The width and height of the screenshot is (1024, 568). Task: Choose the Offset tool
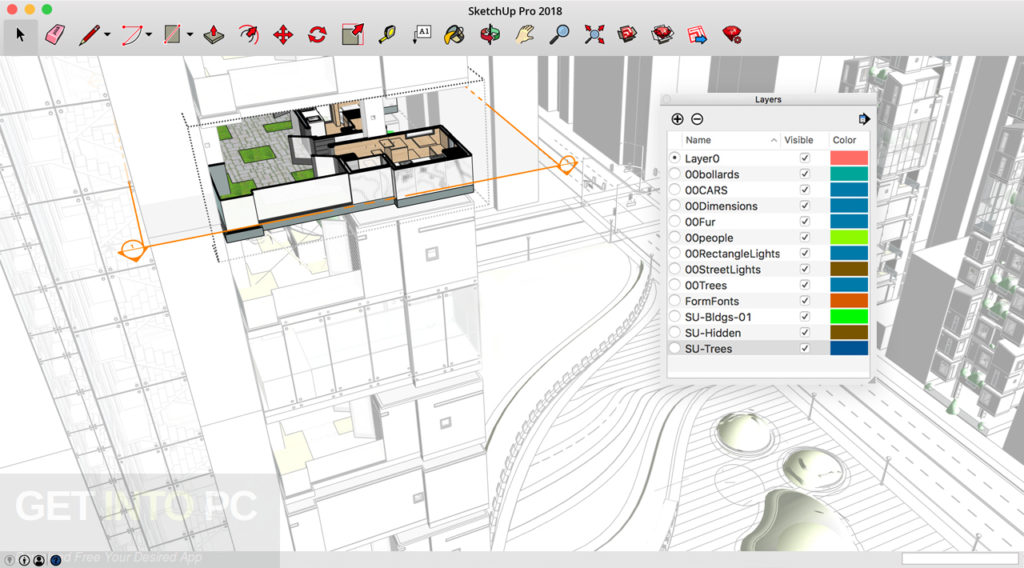click(249, 35)
